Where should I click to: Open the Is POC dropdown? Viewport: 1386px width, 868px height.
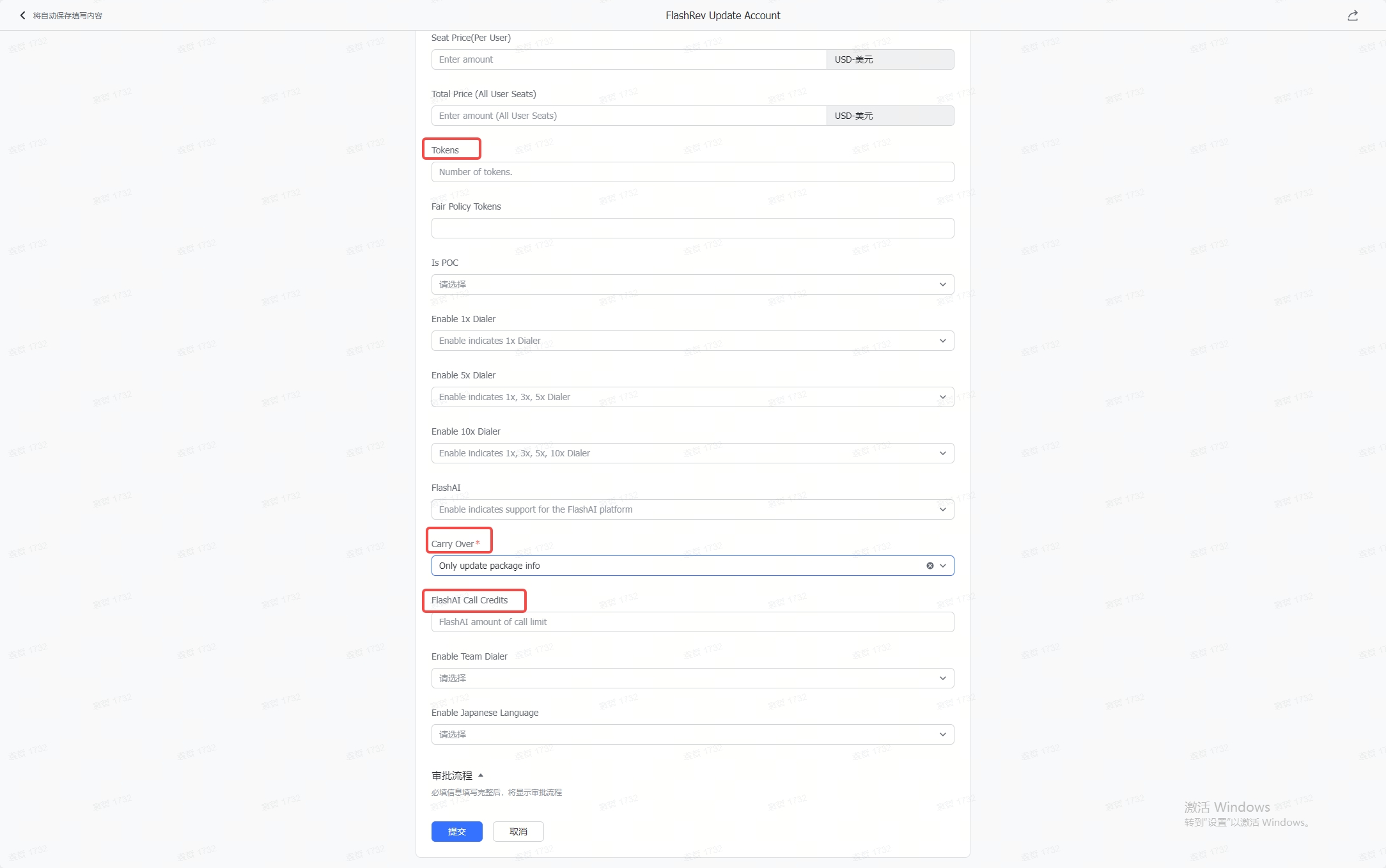693,284
